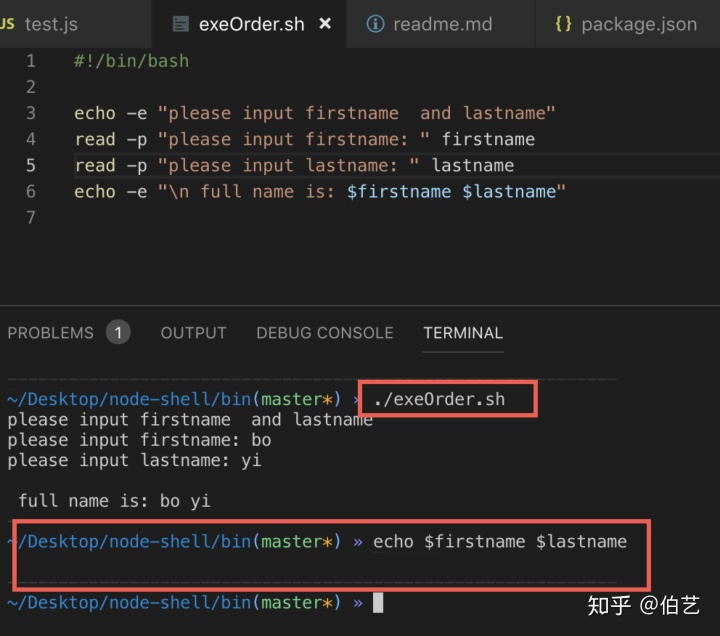Image resolution: width=720 pixels, height=636 pixels.
Task: Click the problems count badge showing 1
Action: click(x=118, y=332)
